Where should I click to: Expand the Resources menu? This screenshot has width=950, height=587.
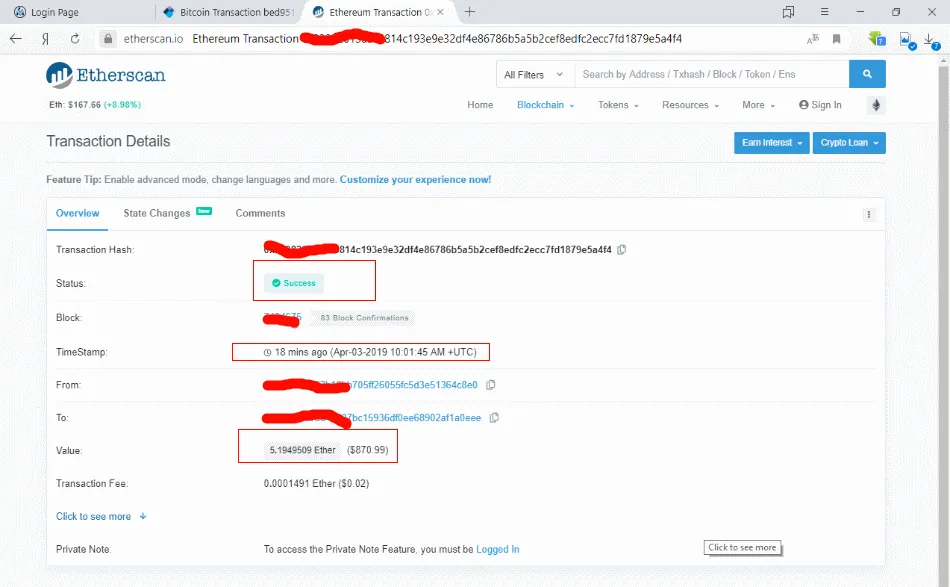[690, 105]
